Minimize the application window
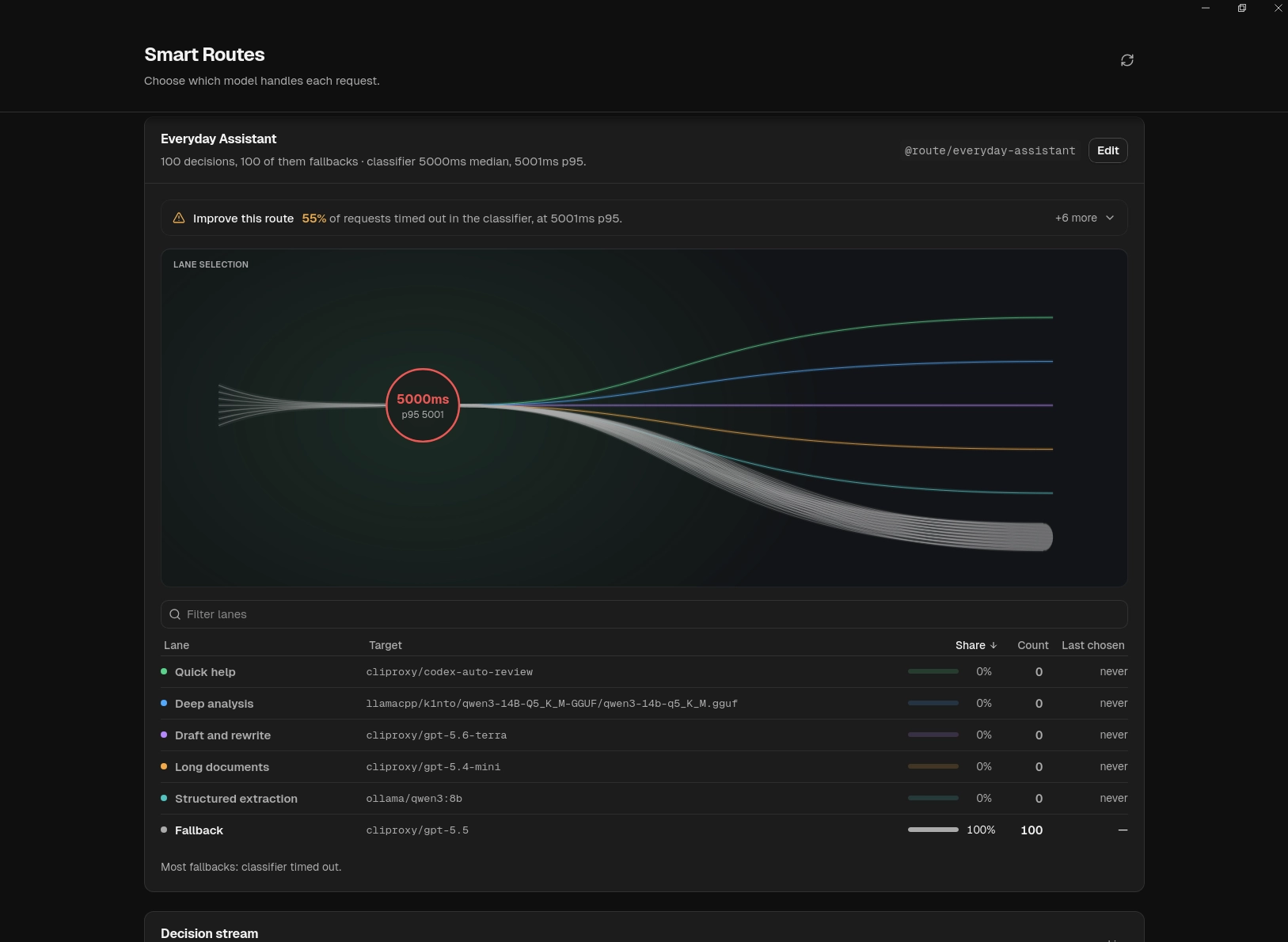This screenshot has height=942, width=1288. (1206, 8)
